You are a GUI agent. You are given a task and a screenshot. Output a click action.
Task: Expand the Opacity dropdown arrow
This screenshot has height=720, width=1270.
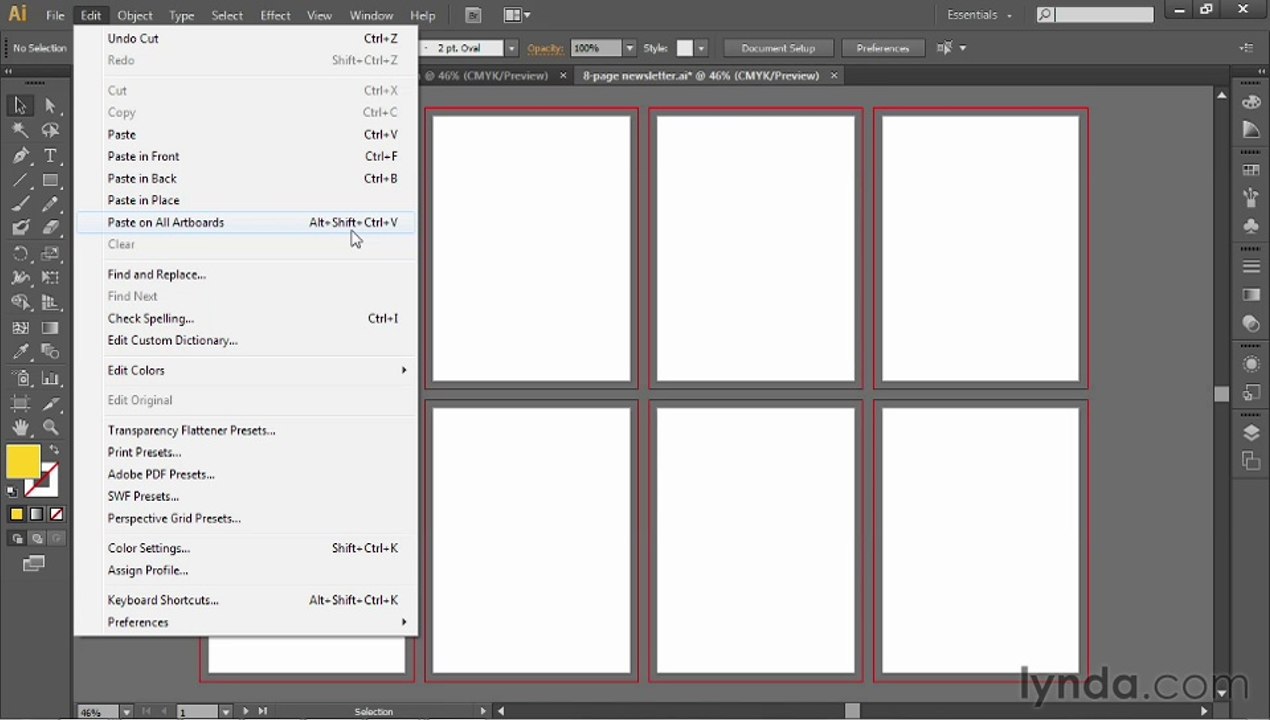629,48
